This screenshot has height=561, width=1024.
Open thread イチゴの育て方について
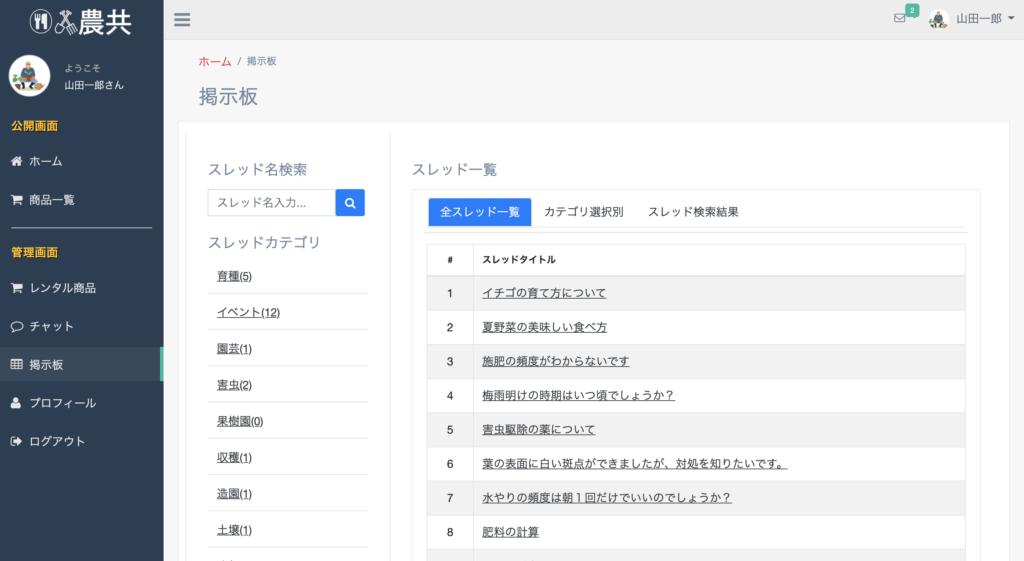tap(544, 293)
